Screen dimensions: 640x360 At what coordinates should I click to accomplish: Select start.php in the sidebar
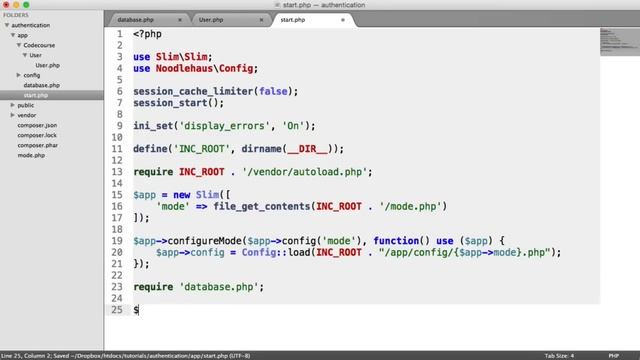pyautogui.click(x=36, y=95)
